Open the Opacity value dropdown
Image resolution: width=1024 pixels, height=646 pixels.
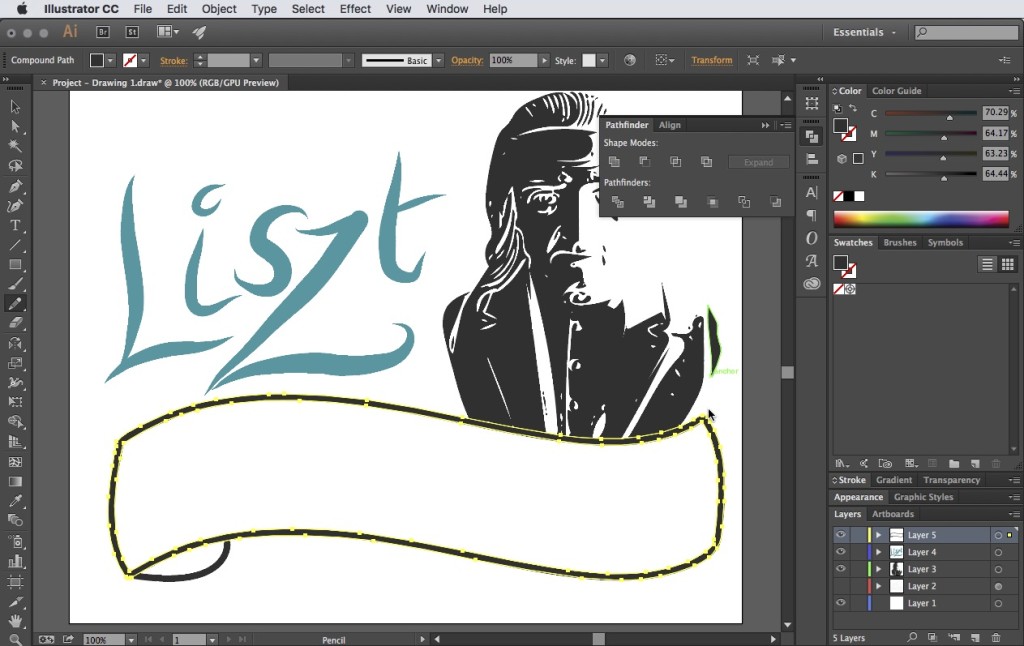click(544, 60)
